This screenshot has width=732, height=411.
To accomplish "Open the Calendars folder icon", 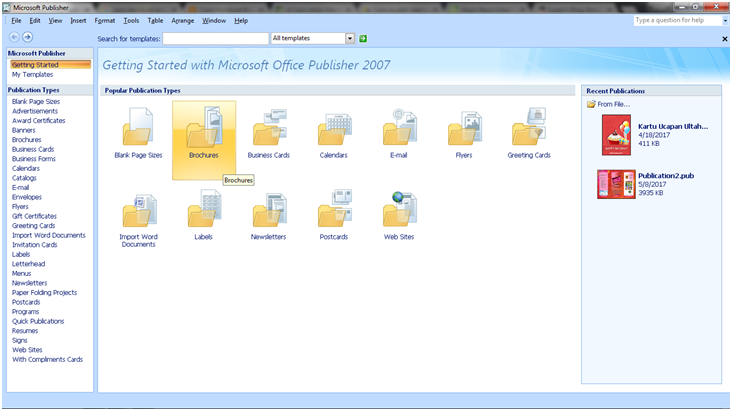I will coord(334,128).
